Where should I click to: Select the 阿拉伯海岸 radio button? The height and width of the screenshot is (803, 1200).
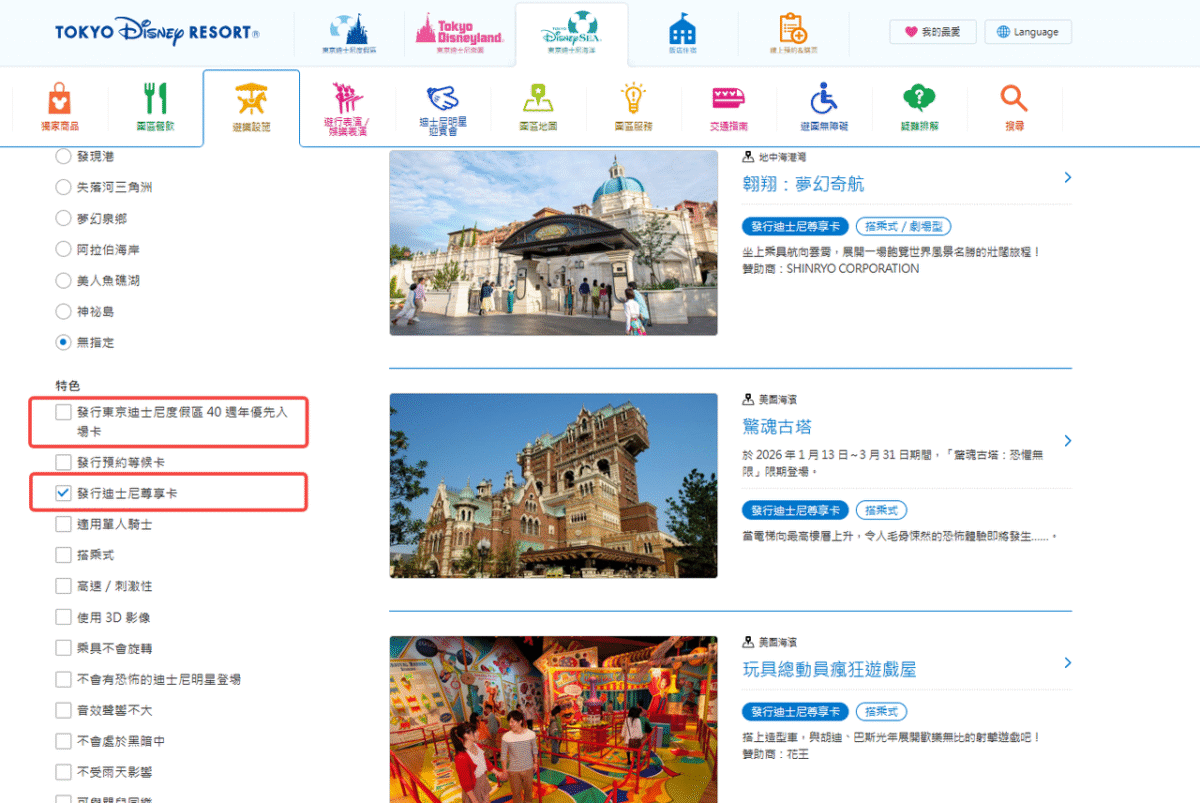64,249
